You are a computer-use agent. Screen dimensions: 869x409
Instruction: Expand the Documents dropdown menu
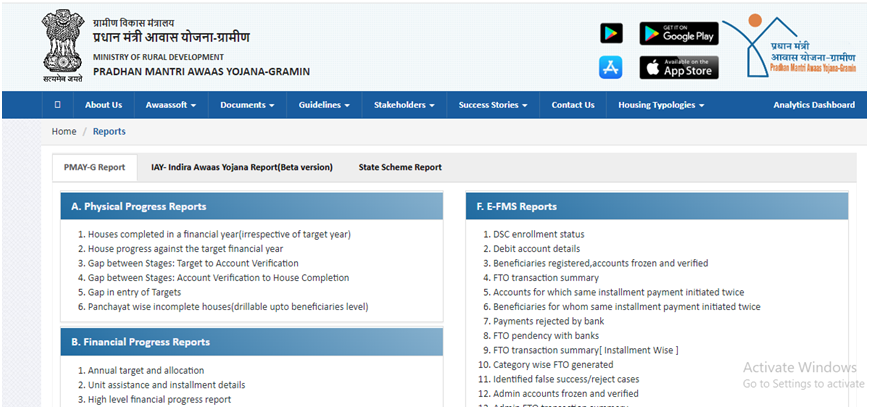click(247, 105)
